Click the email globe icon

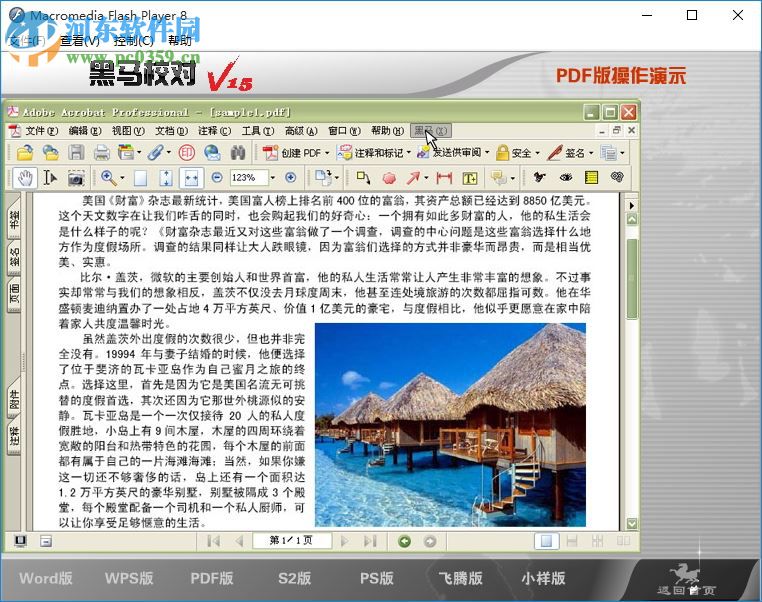tap(212, 153)
